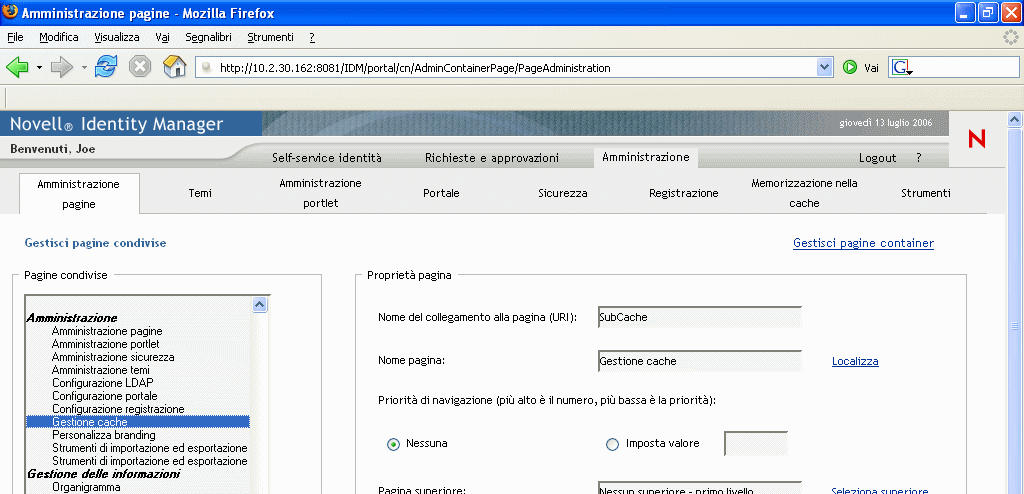Open the Strumenti subtab

tap(925, 193)
